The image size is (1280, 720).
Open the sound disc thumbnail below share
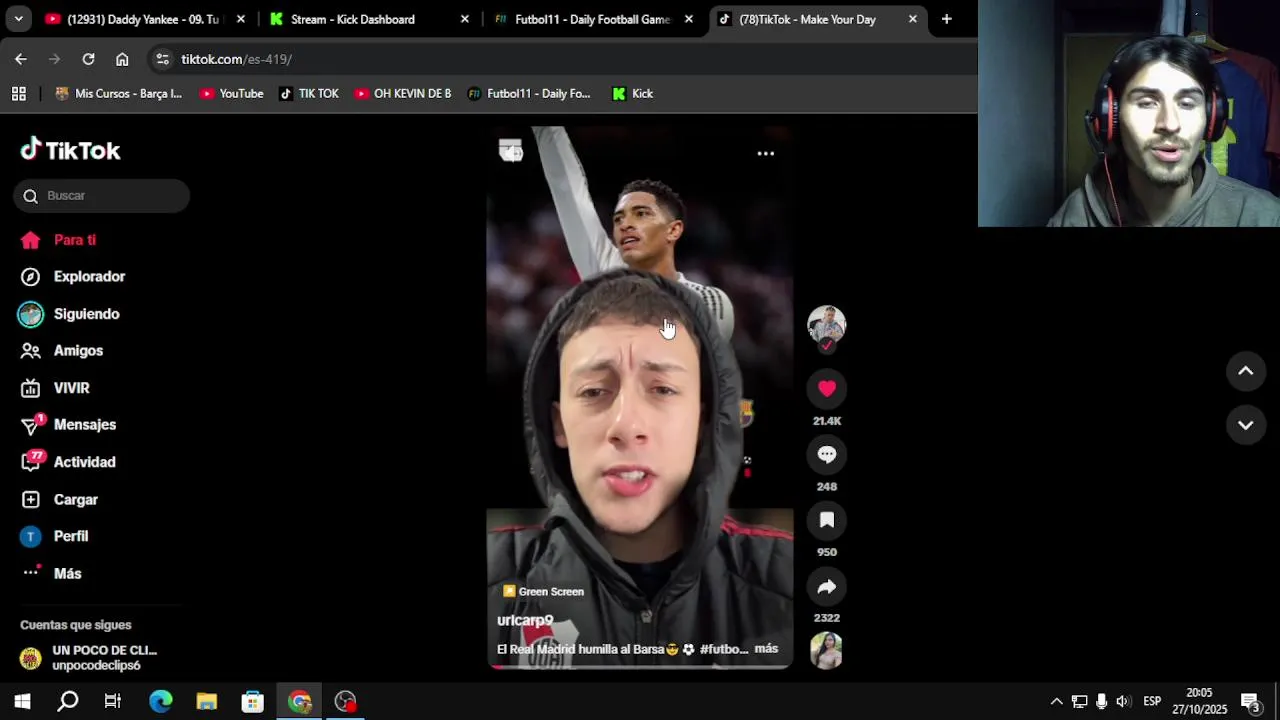point(826,650)
